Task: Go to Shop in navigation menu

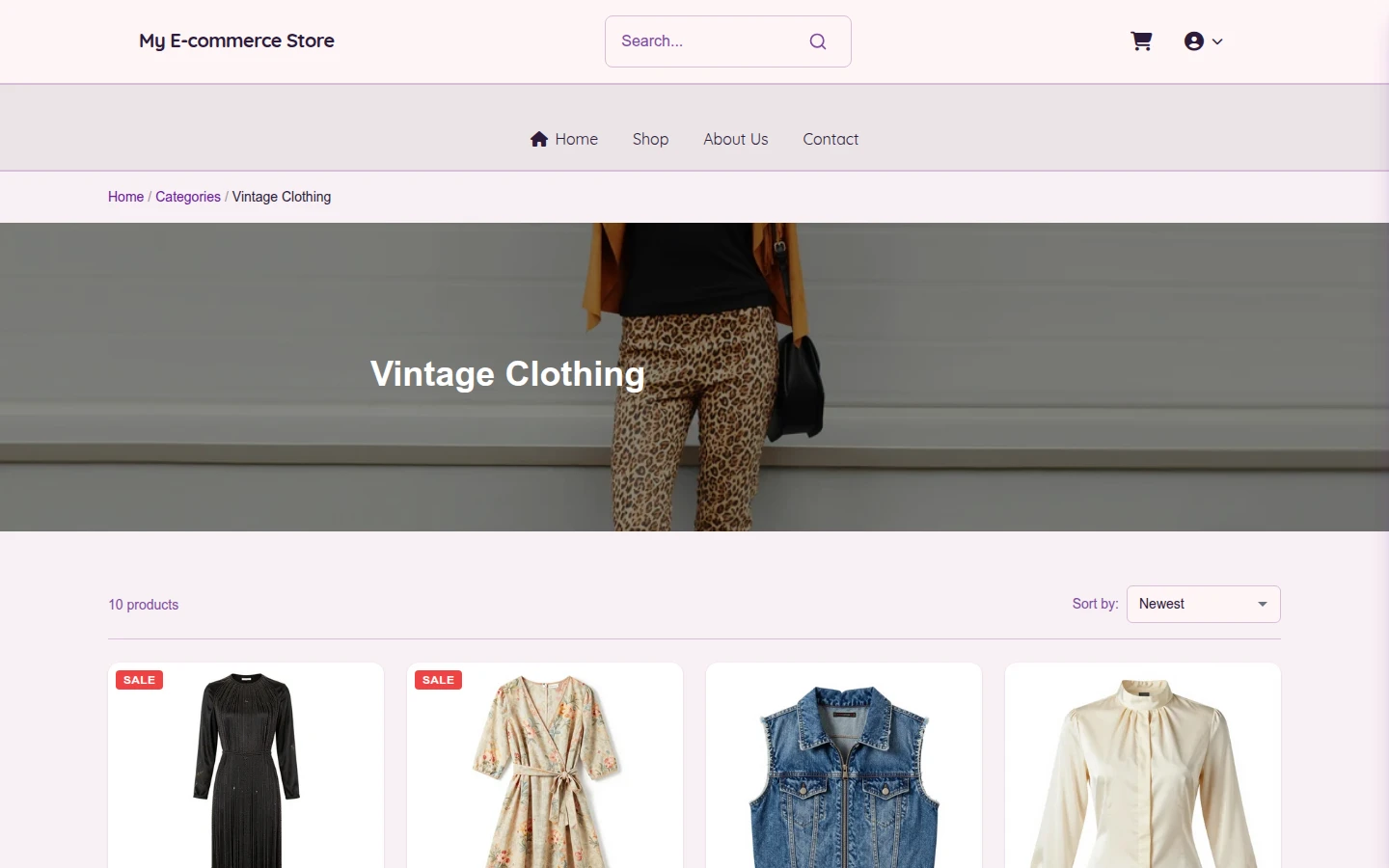Action: [x=650, y=139]
